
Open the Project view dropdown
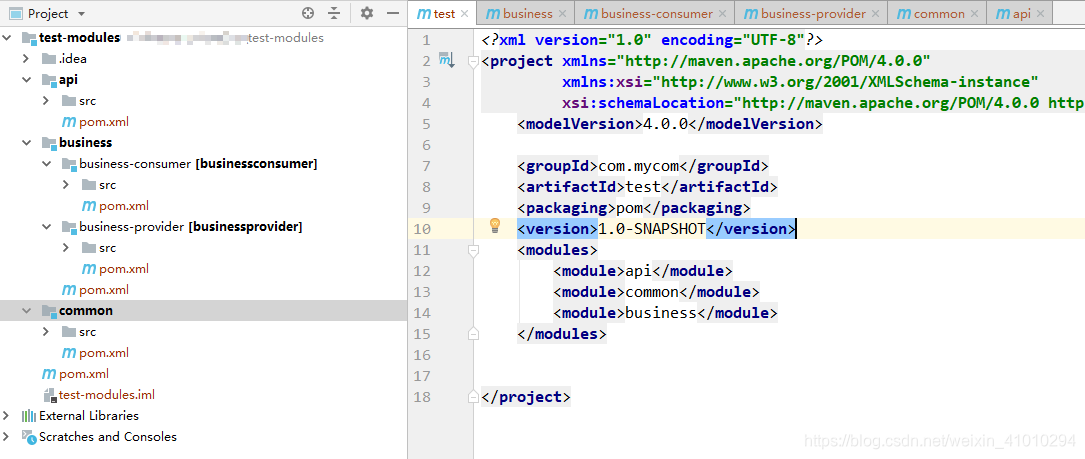click(81, 14)
